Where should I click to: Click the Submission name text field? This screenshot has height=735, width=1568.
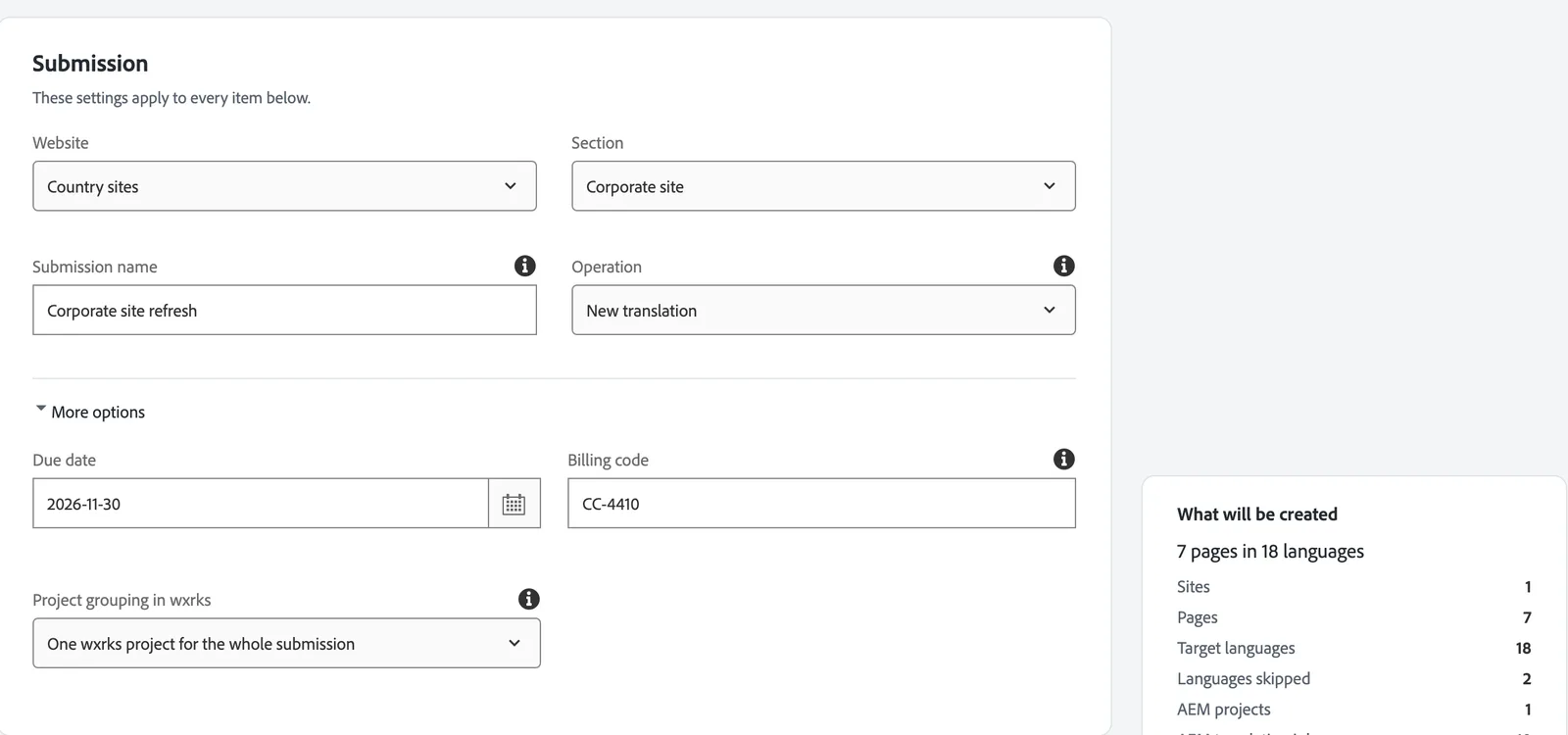[x=284, y=310]
